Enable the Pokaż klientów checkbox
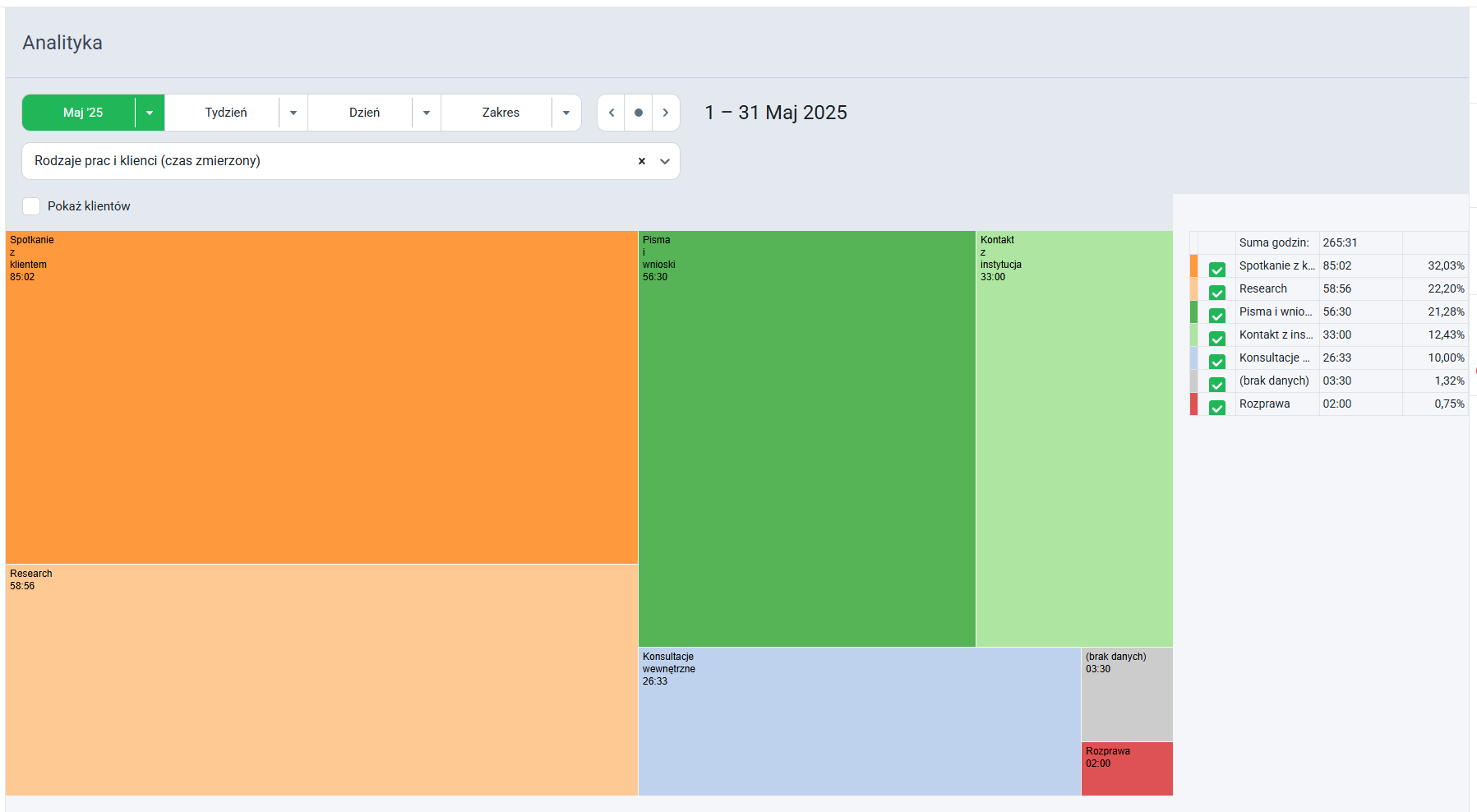This screenshot has height=812, width=1477. pos(31,206)
